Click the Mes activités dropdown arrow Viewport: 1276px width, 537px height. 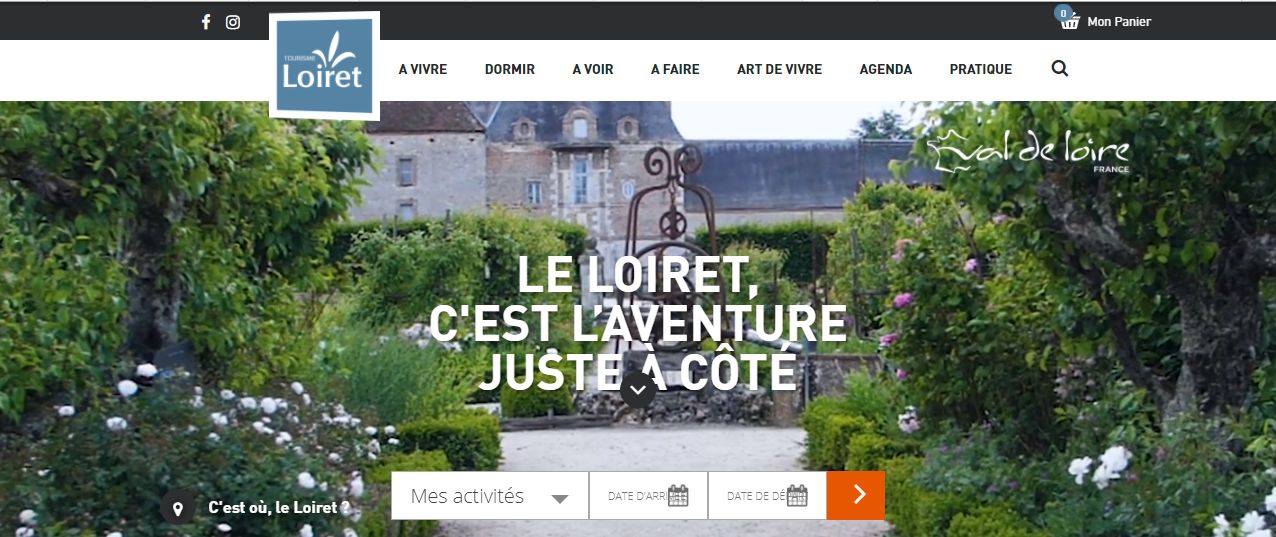click(560, 498)
